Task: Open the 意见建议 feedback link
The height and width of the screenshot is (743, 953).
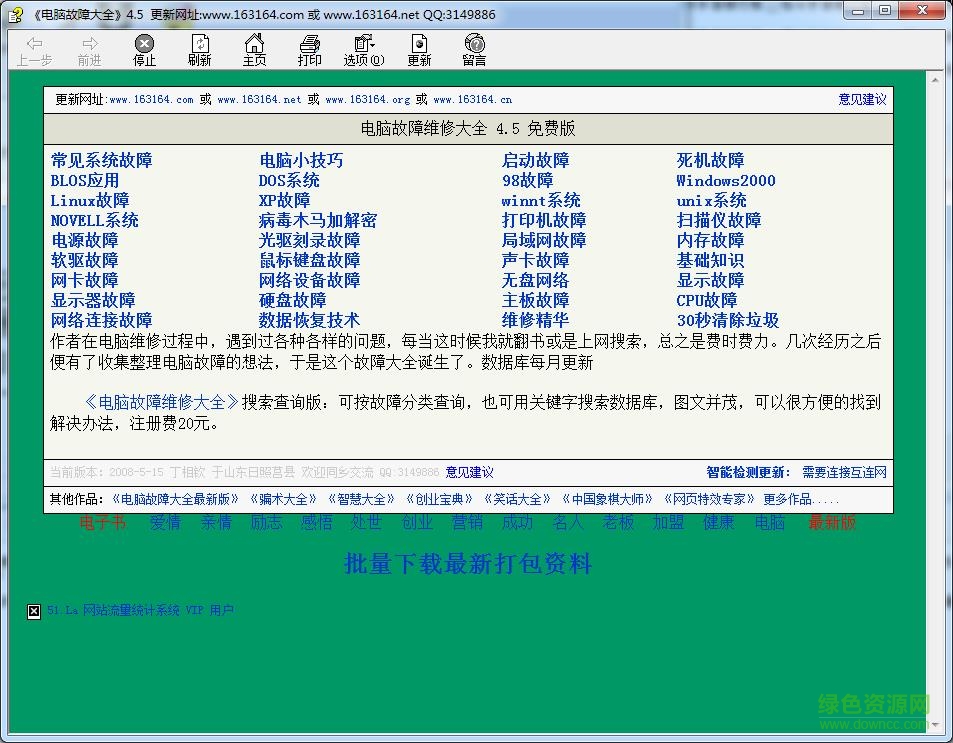Action: pyautogui.click(x=862, y=99)
